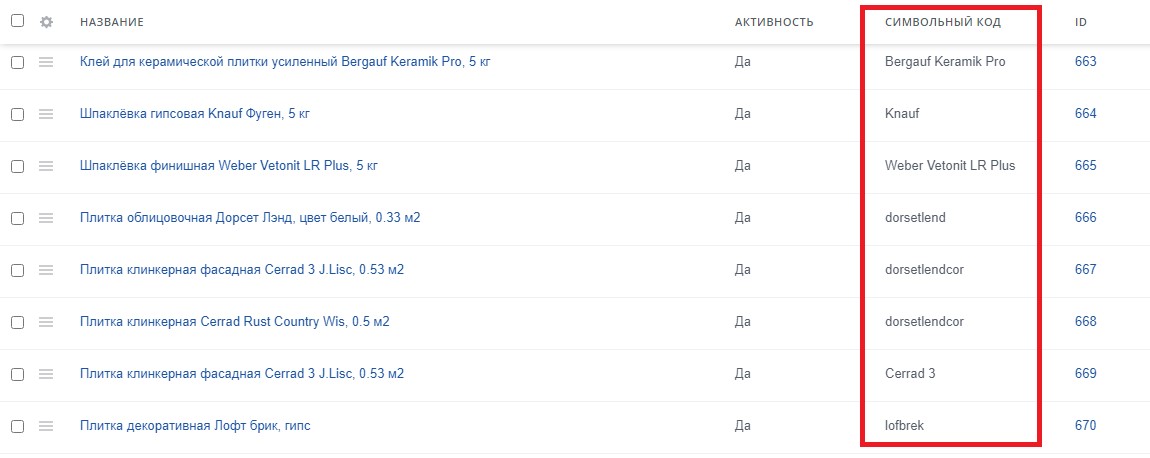The width and height of the screenshot is (1150, 458).
Task: Open the row menu for Knauf Фуген шпаклёвка
Action: point(46,114)
